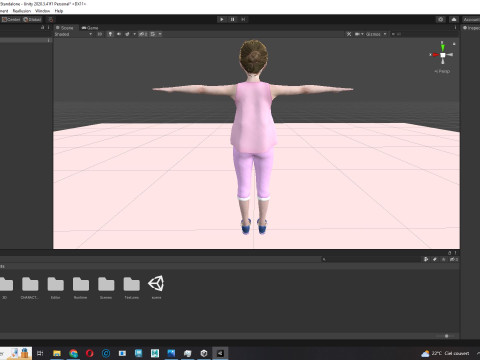
Task: Open the grid settings dropdown arrow
Action: click(x=160, y=34)
